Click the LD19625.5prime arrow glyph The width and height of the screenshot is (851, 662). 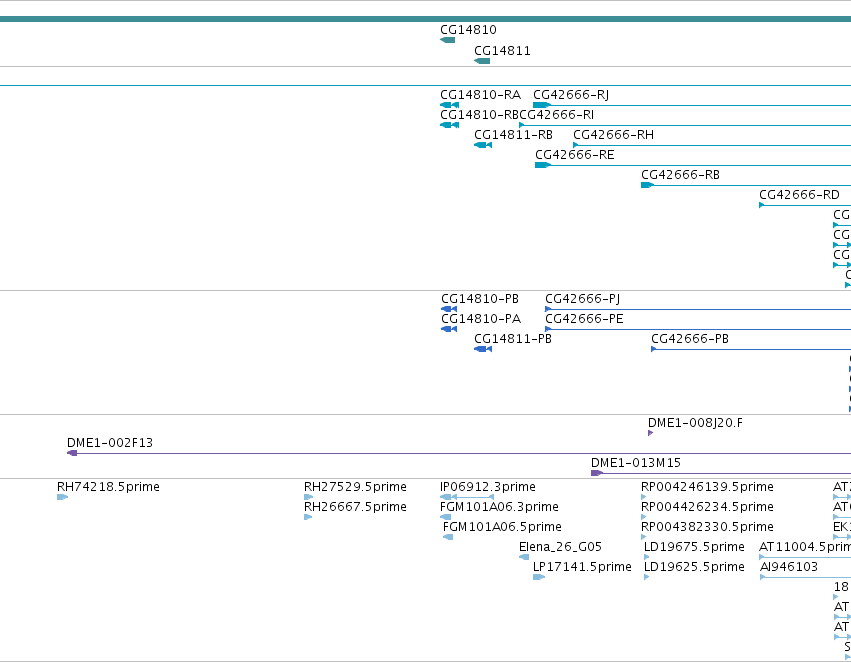(646, 577)
